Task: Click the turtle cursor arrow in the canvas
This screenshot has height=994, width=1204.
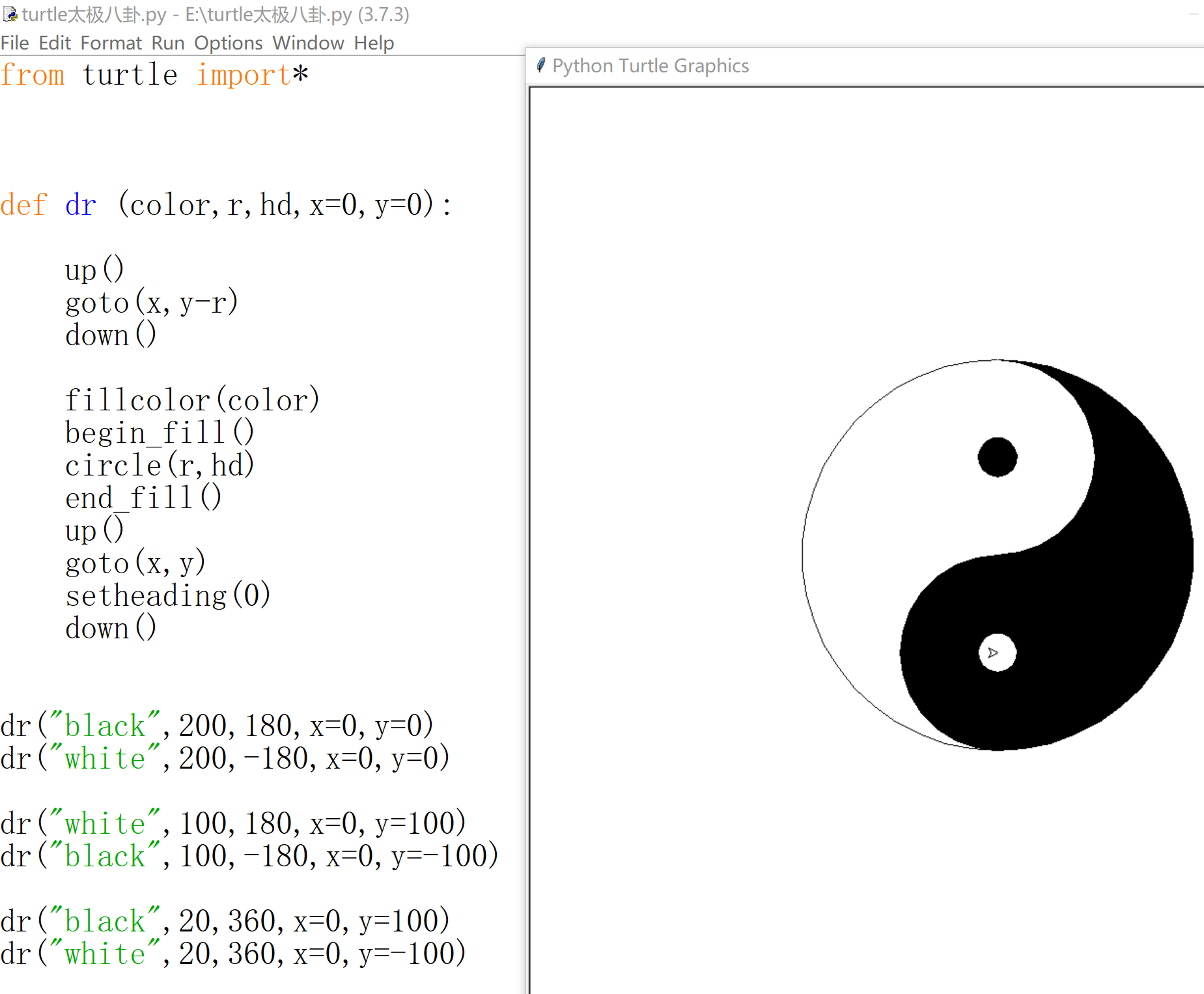Action: pos(993,653)
